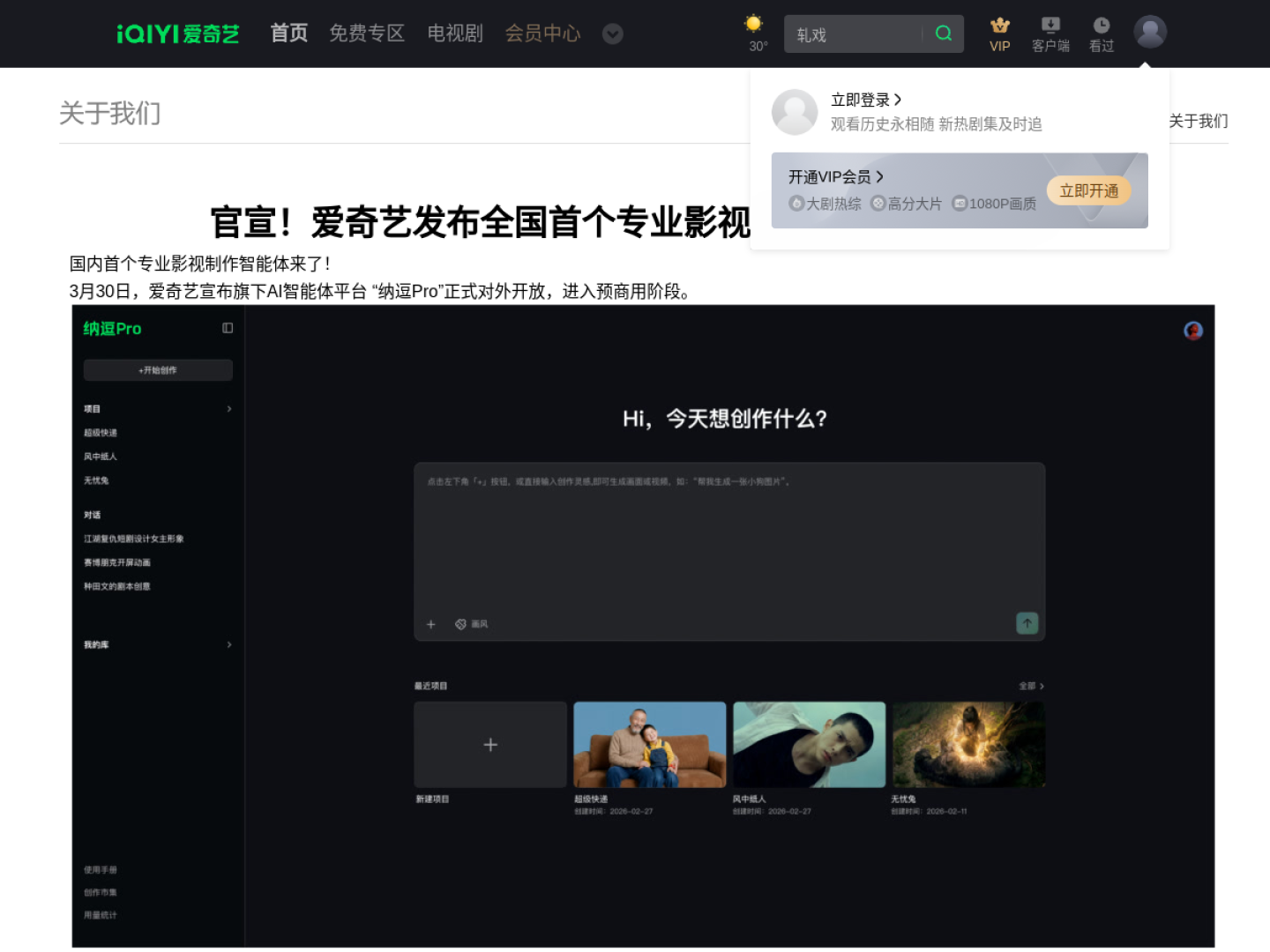Viewport: 1270px width, 952px height.
Task: Open 电视剧 channel
Action: (x=455, y=33)
